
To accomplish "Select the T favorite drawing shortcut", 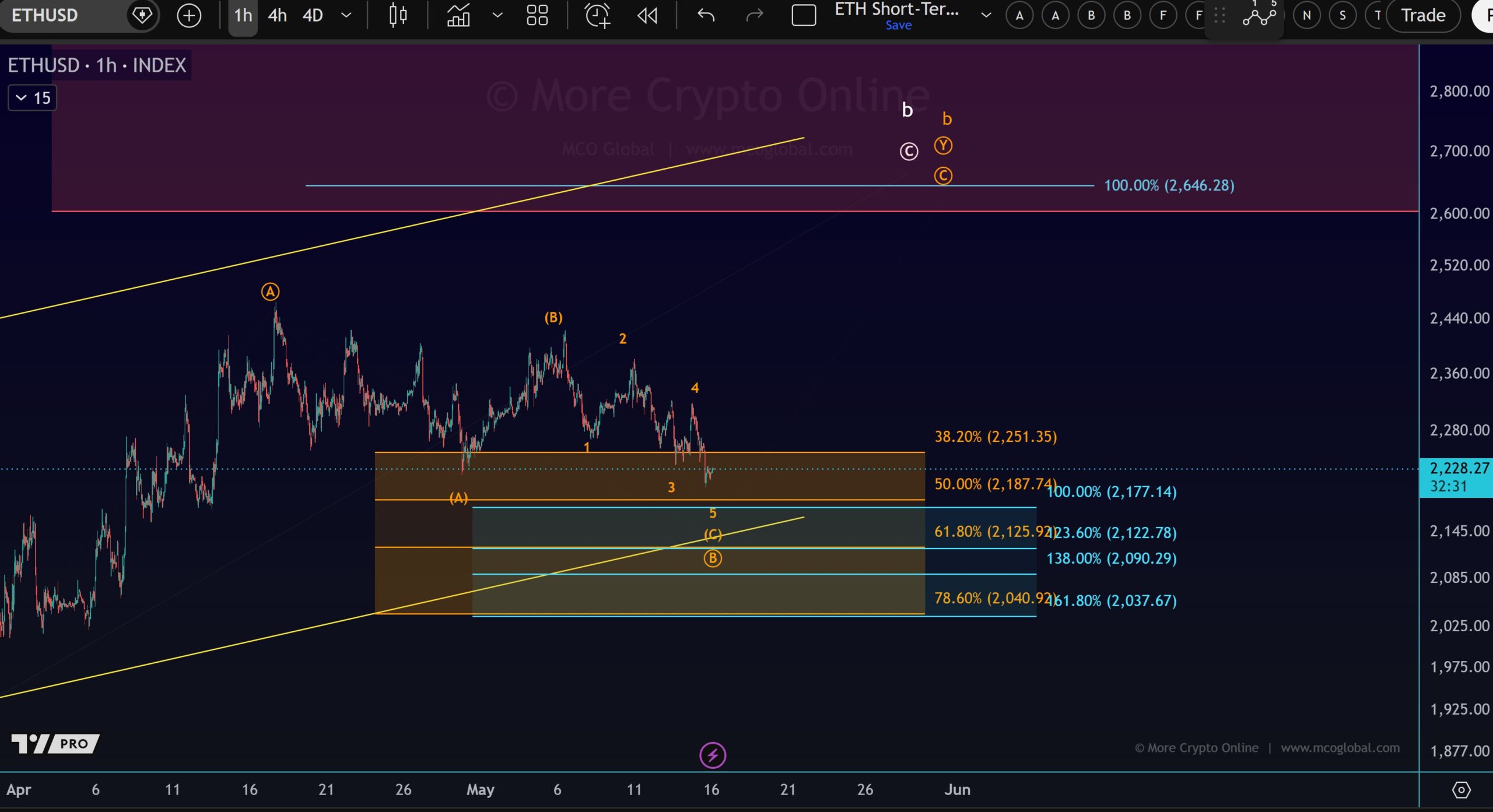I will [1377, 16].
